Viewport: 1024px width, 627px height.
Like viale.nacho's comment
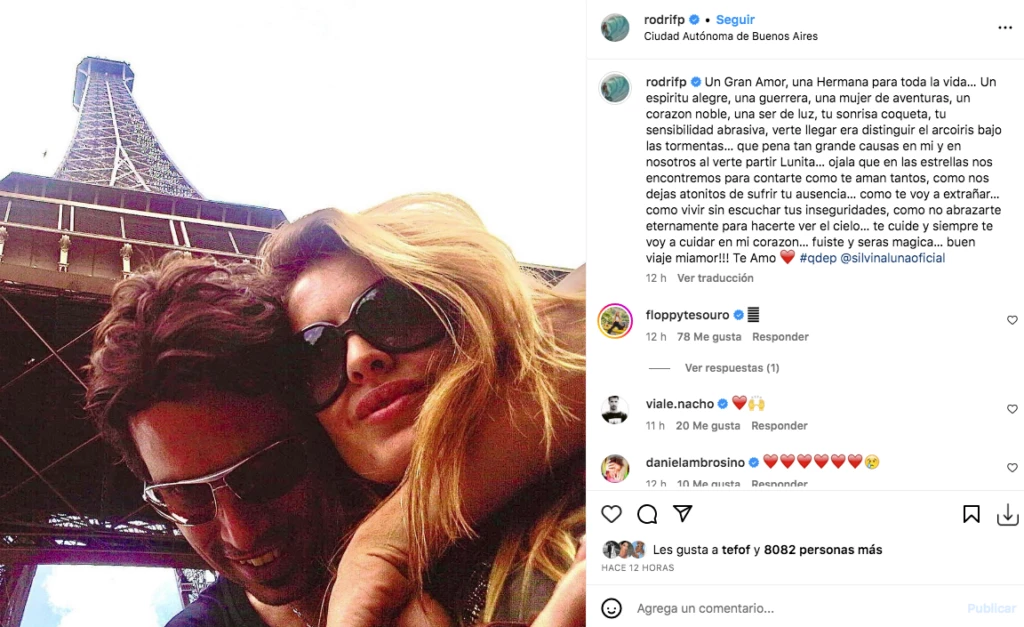[x=1012, y=409]
